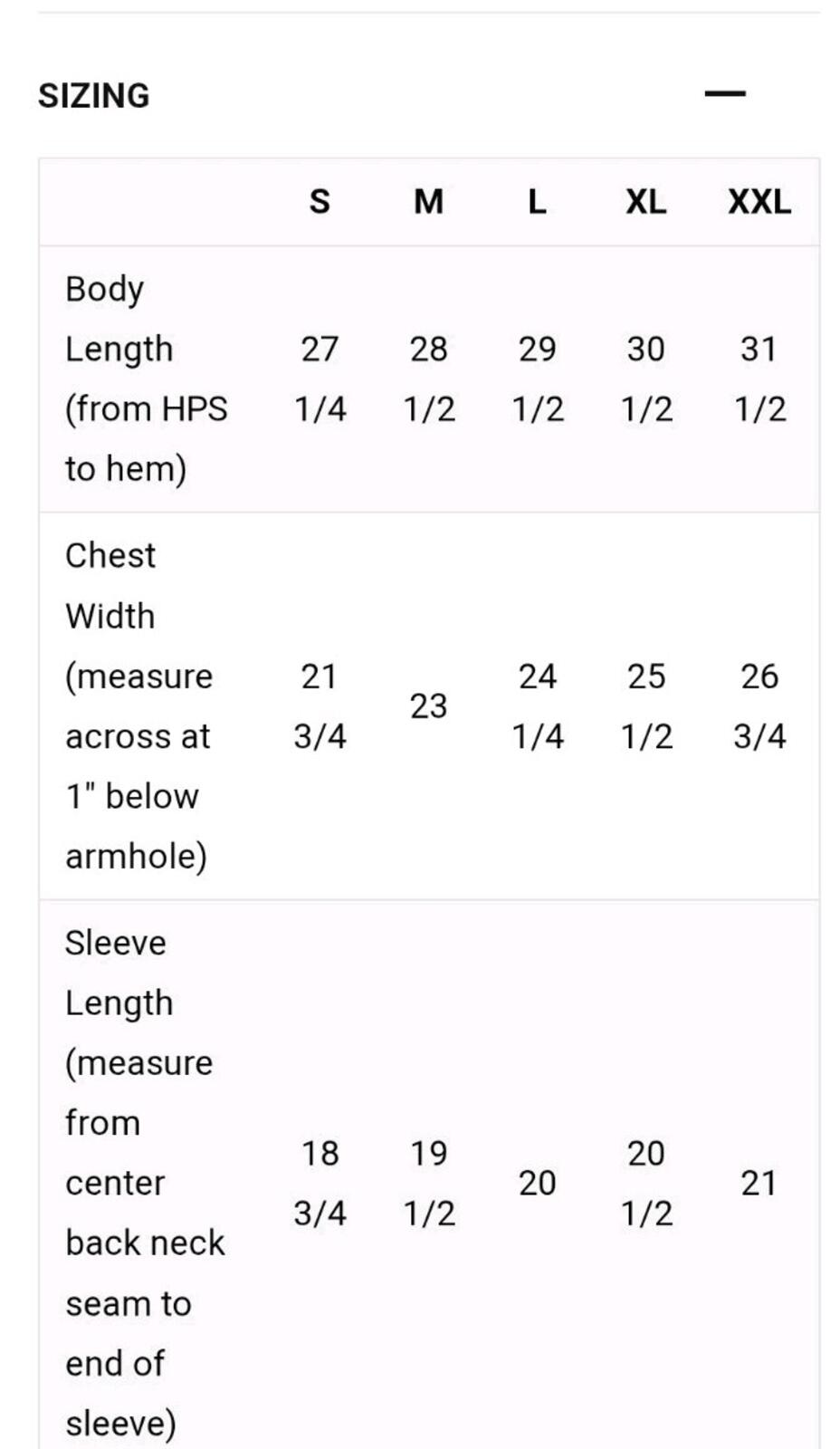Click the 26 3/4 chest width cell
Screen dimensions: 840x1449
[x=759, y=706]
